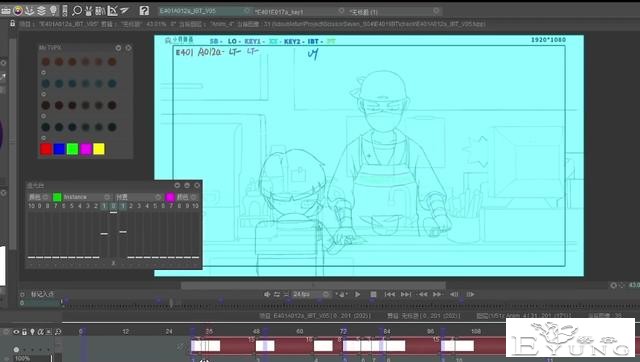Click frame 72 on the timeline ruler
Screen dimensions: 640x362
click(343, 331)
